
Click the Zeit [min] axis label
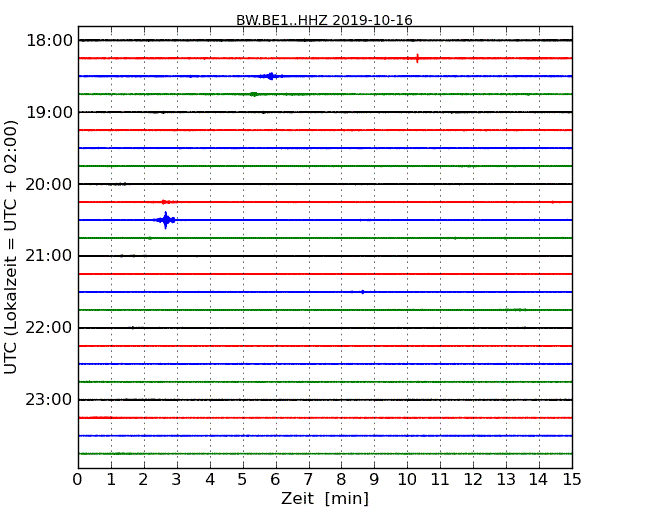pyautogui.click(x=325, y=498)
